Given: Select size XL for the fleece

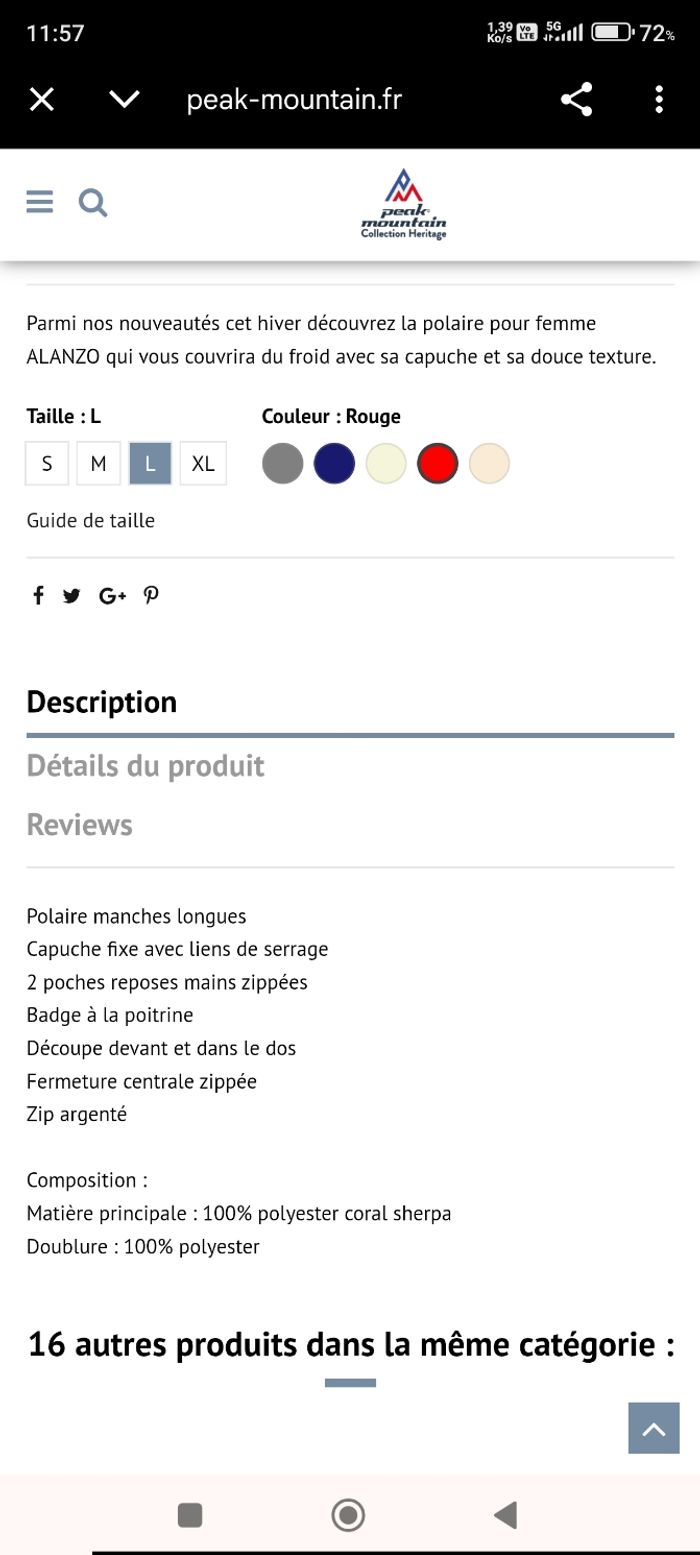Looking at the screenshot, I should pos(202,463).
